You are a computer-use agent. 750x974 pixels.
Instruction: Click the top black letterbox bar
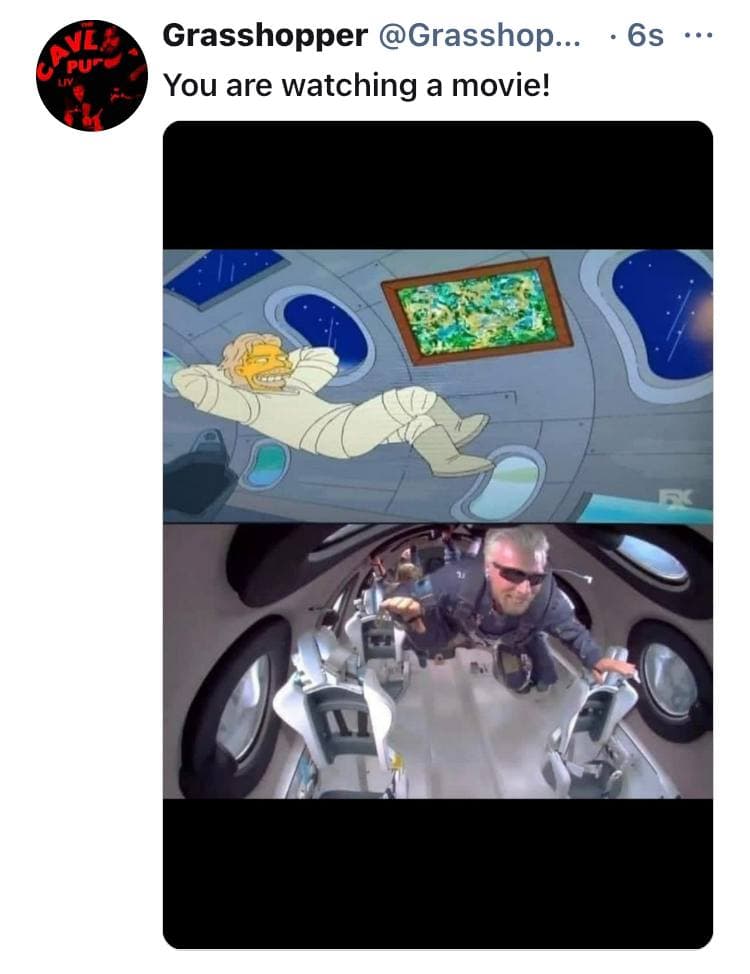tap(437, 185)
